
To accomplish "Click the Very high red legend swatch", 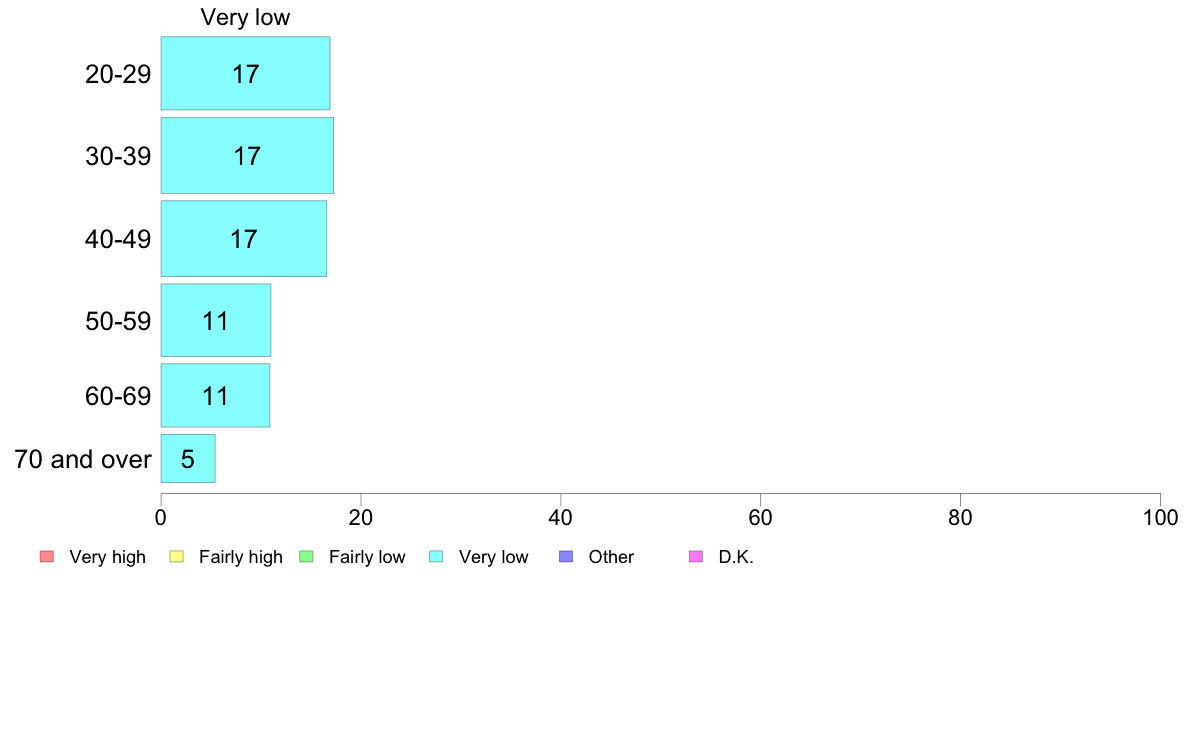I will [47, 556].
